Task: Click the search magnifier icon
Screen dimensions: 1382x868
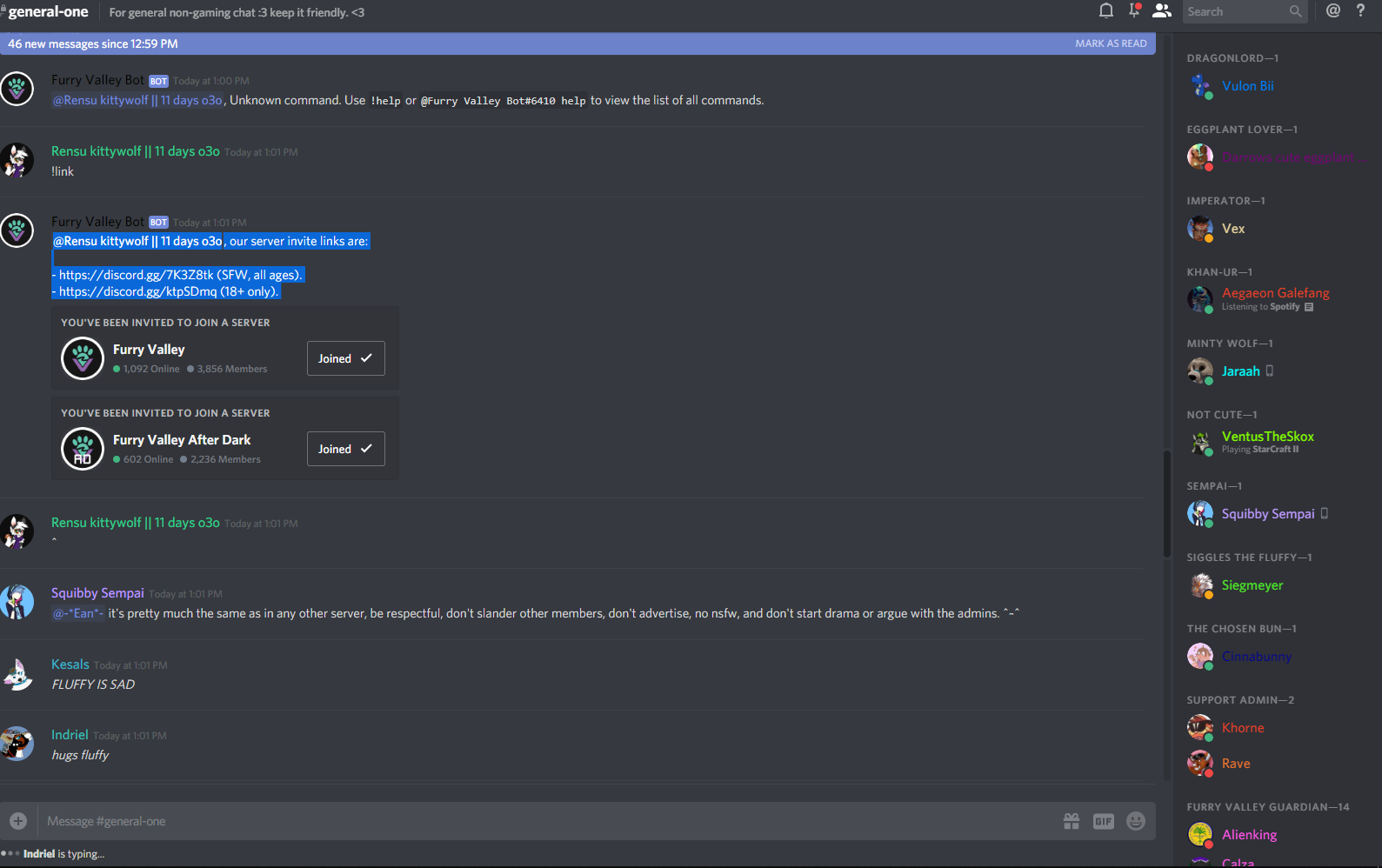Action: click(x=1295, y=11)
